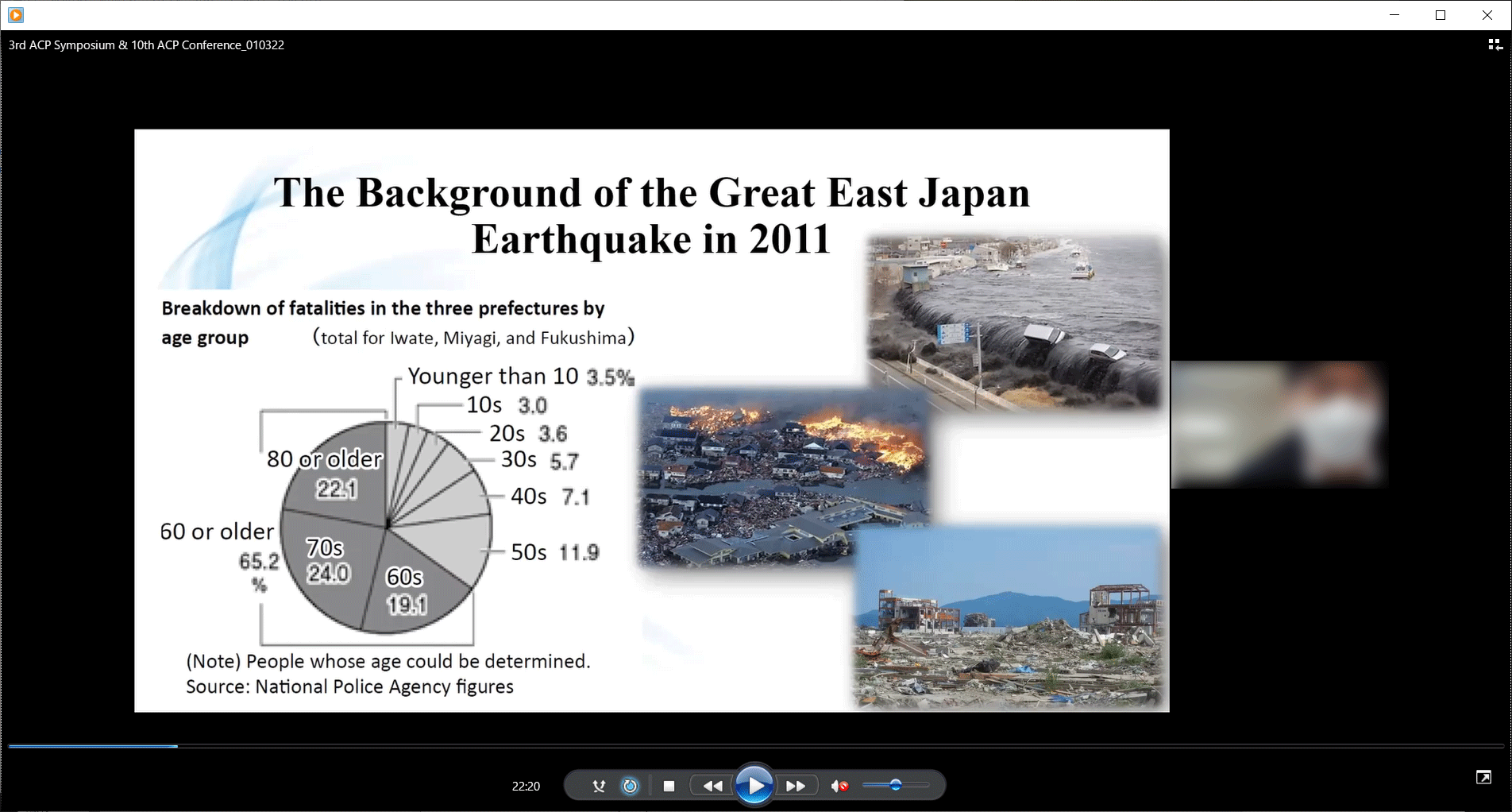
Task: Click the Next (fast forward) button
Action: (x=796, y=786)
